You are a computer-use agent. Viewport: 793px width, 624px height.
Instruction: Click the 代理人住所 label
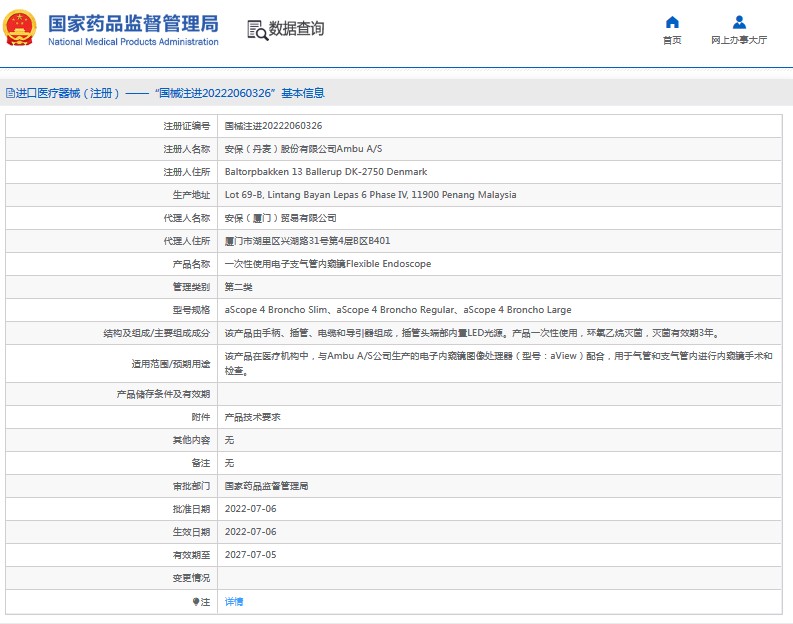click(x=187, y=241)
